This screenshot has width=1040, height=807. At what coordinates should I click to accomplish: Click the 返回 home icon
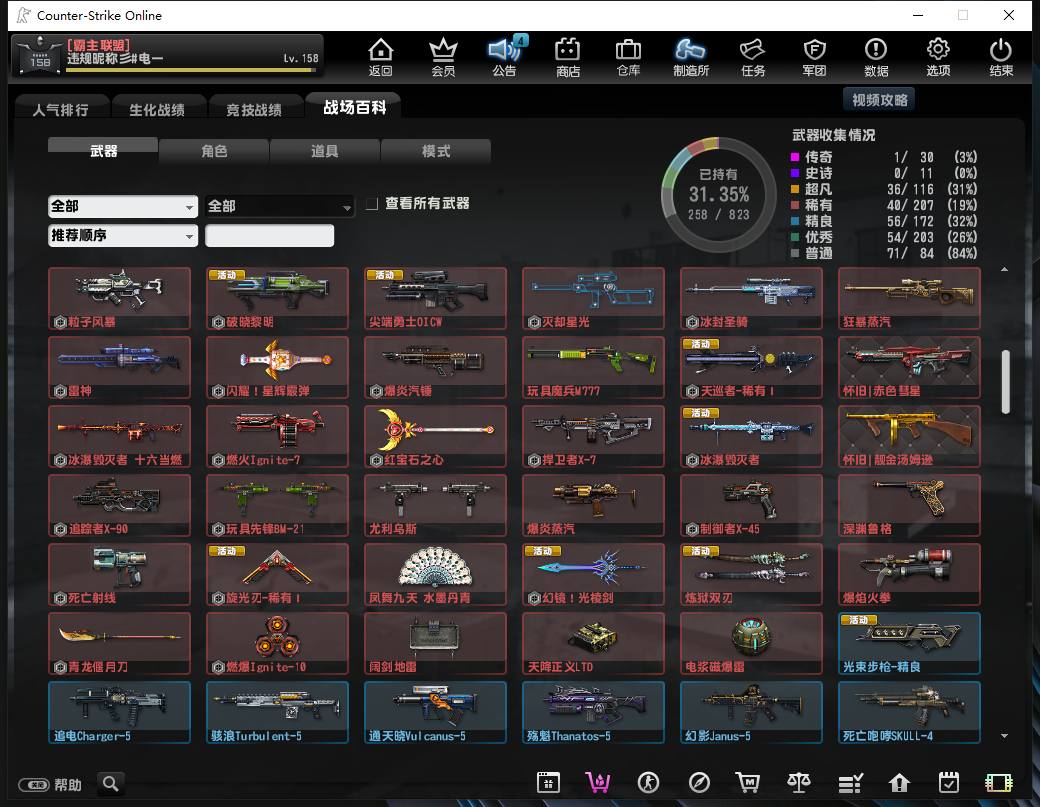click(x=381, y=56)
